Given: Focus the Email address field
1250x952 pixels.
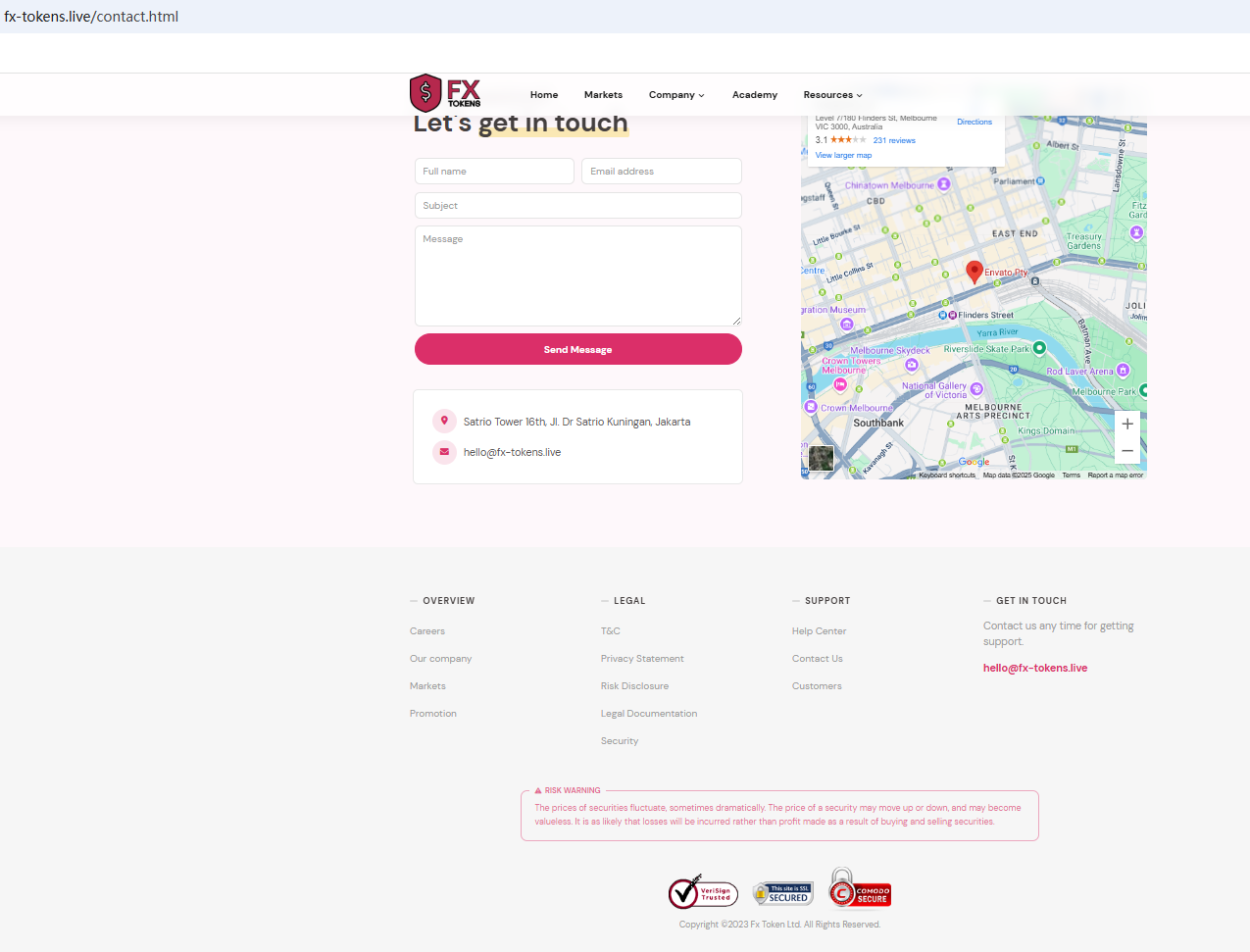Looking at the screenshot, I should click(662, 172).
